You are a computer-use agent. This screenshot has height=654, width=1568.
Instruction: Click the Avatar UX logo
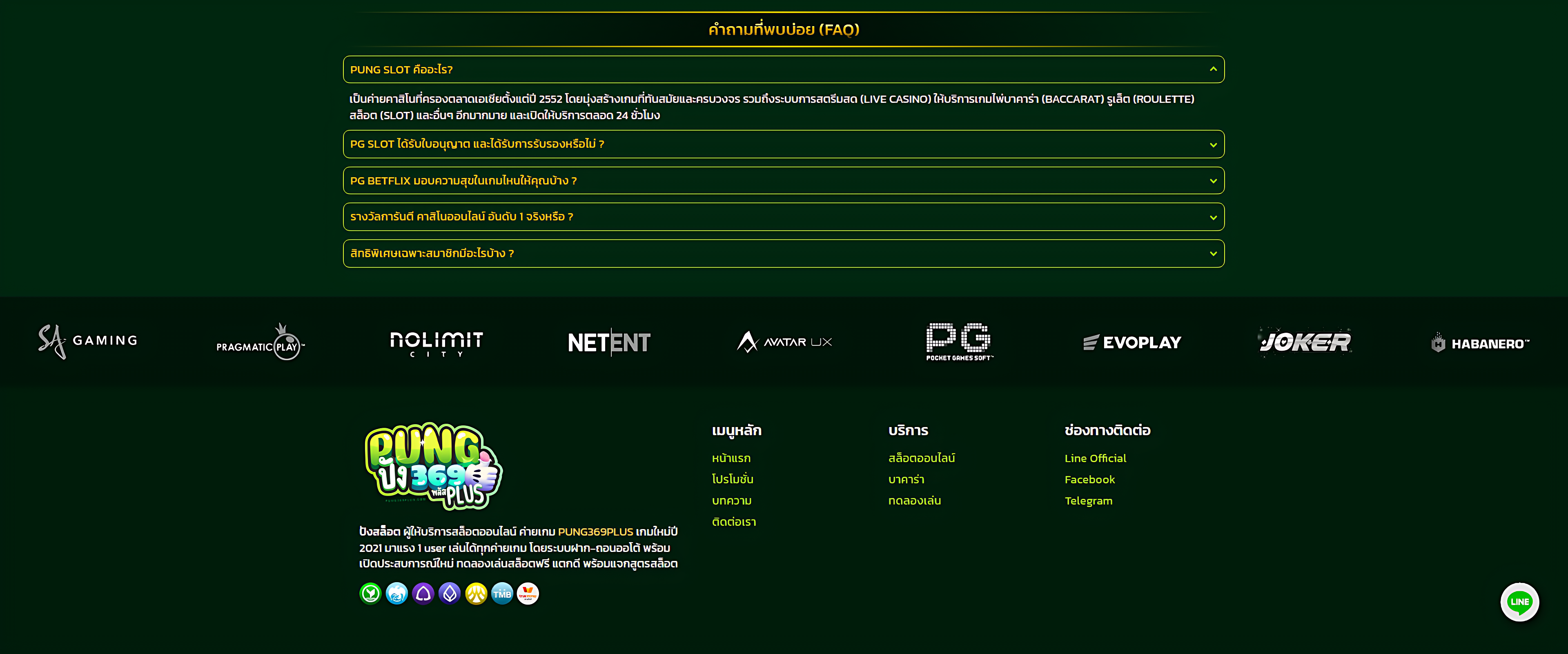[784, 342]
